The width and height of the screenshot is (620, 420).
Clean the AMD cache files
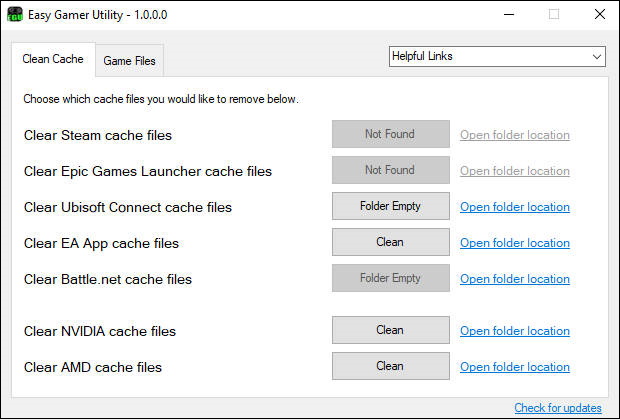point(390,367)
